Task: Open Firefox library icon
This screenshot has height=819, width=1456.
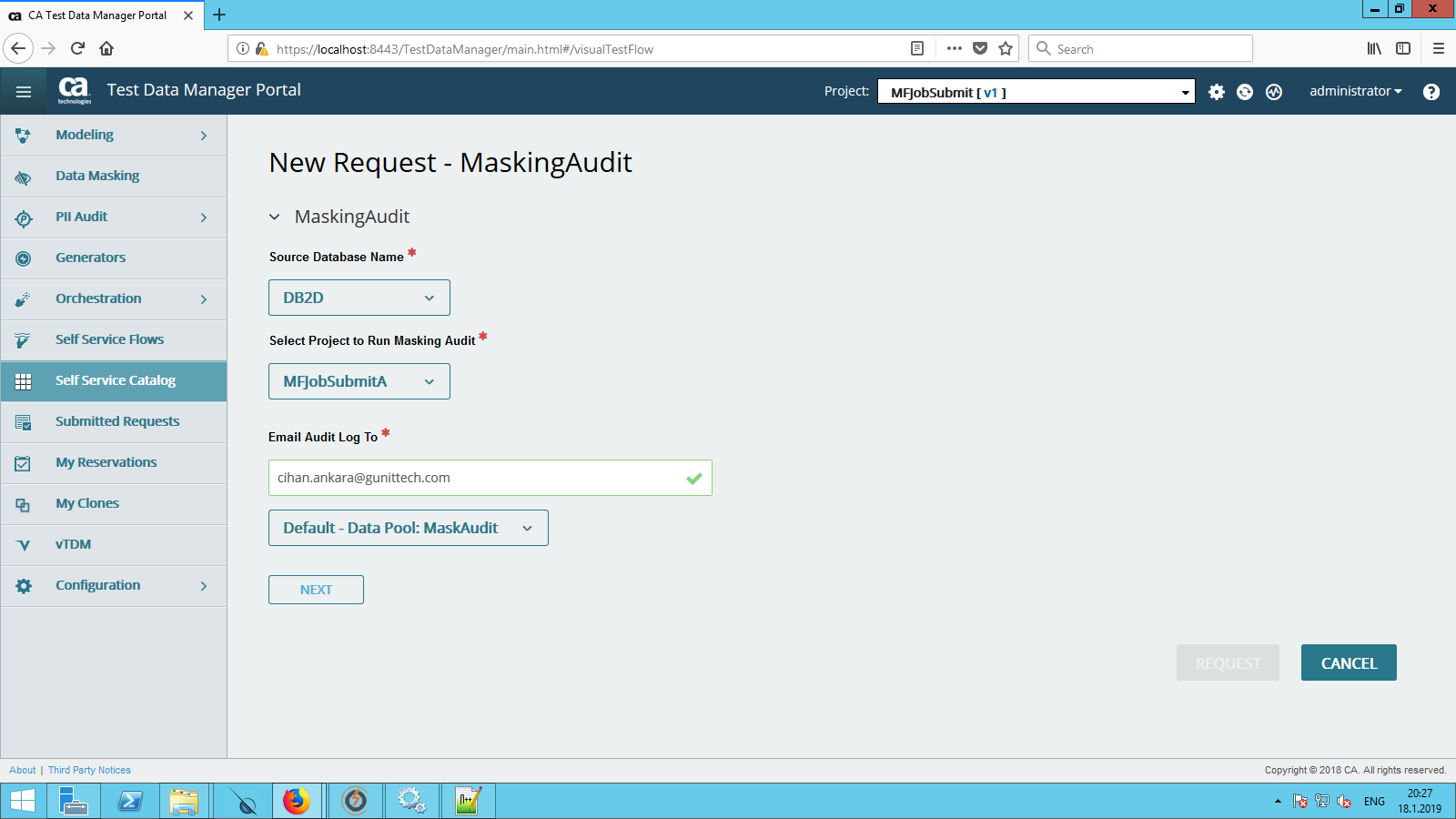Action: pos(1374,48)
